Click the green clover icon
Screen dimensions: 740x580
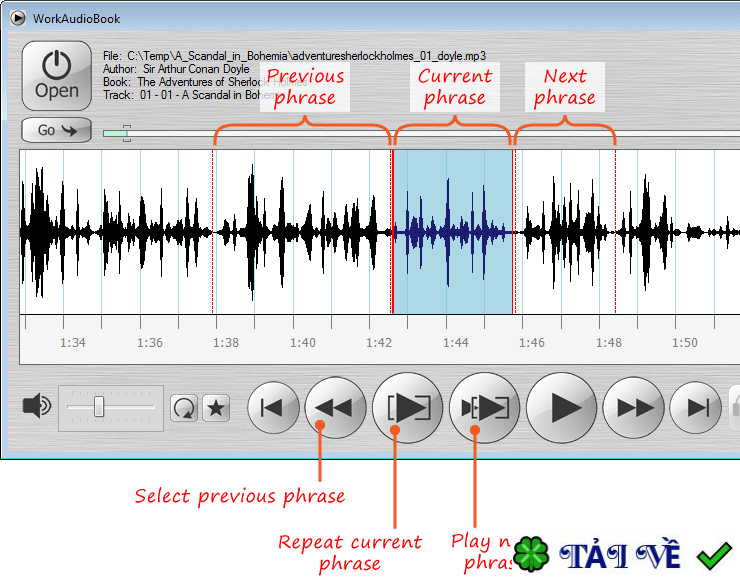[x=531, y=555]
